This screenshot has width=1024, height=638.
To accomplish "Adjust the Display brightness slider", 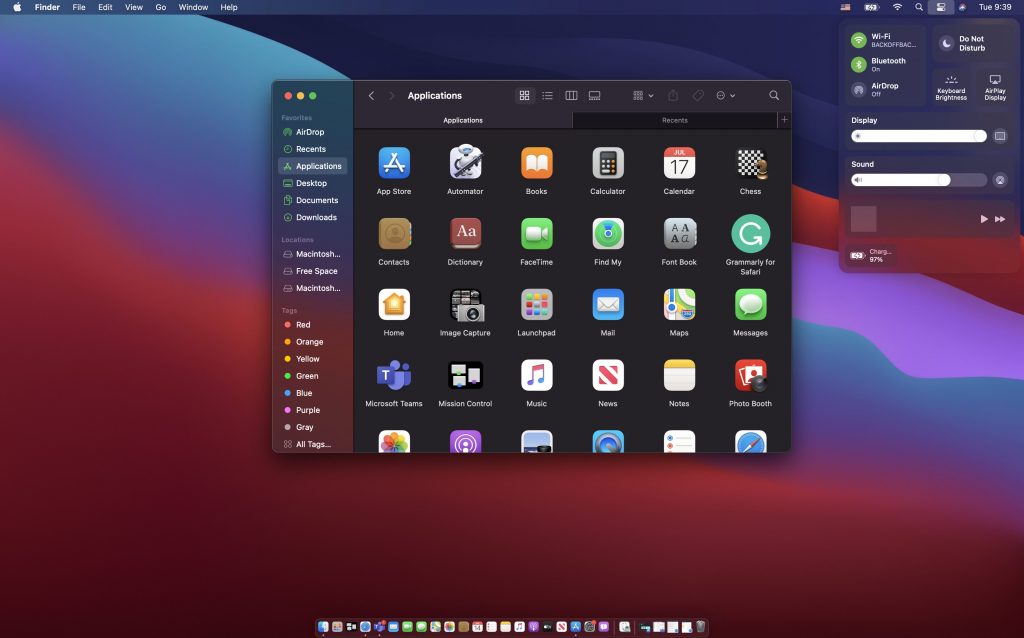I will pos(919,136).
